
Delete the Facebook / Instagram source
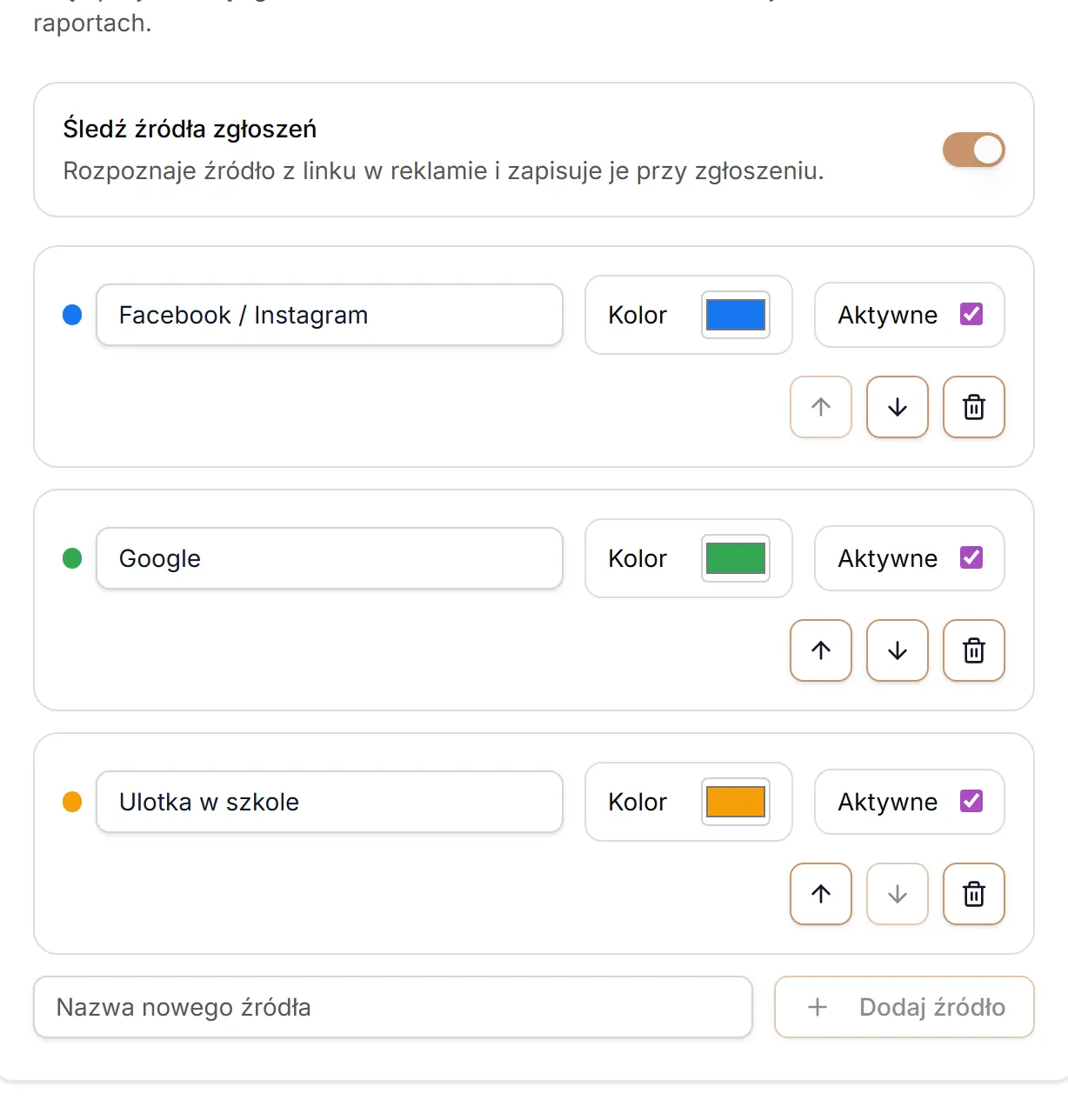click(974, 407)
